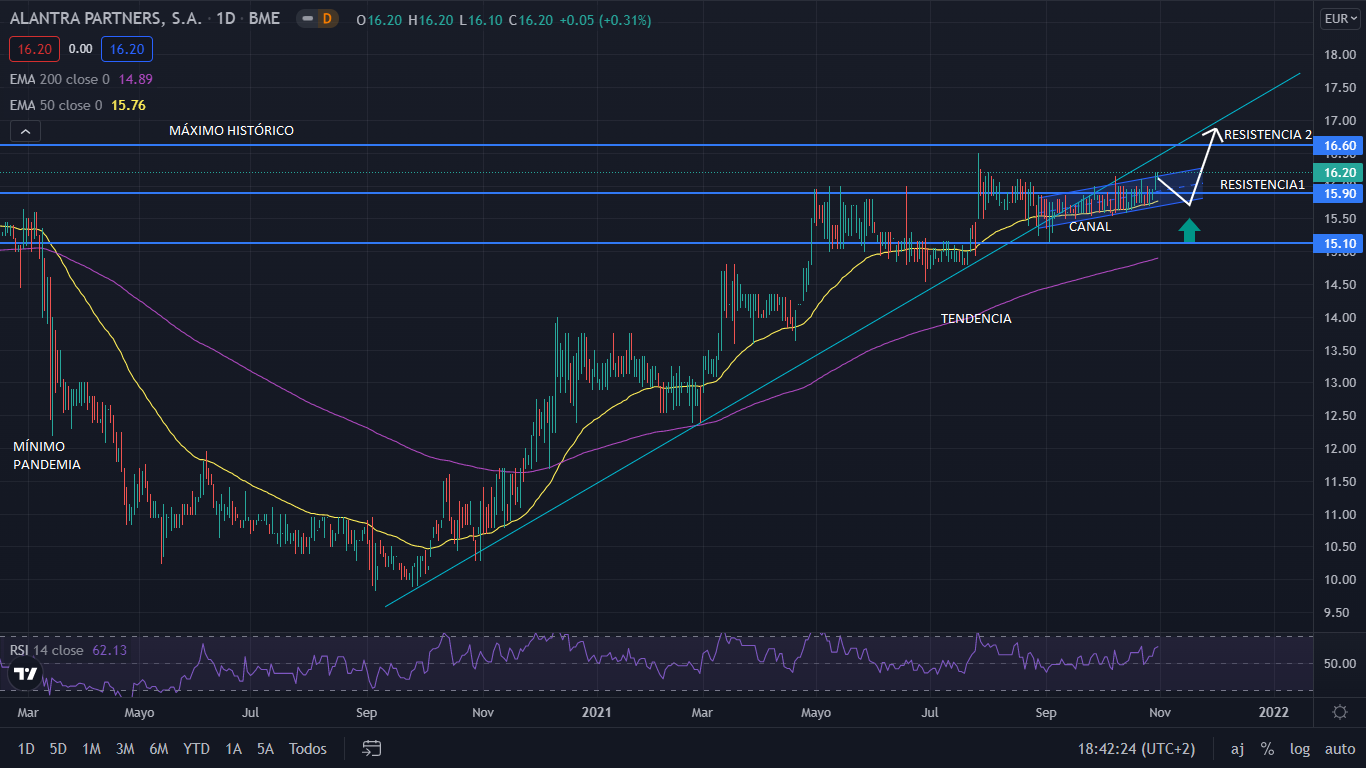This screenshot has width=1366, height=768.
Task: Toggle auto scale mode
Action: (1340, 748)
